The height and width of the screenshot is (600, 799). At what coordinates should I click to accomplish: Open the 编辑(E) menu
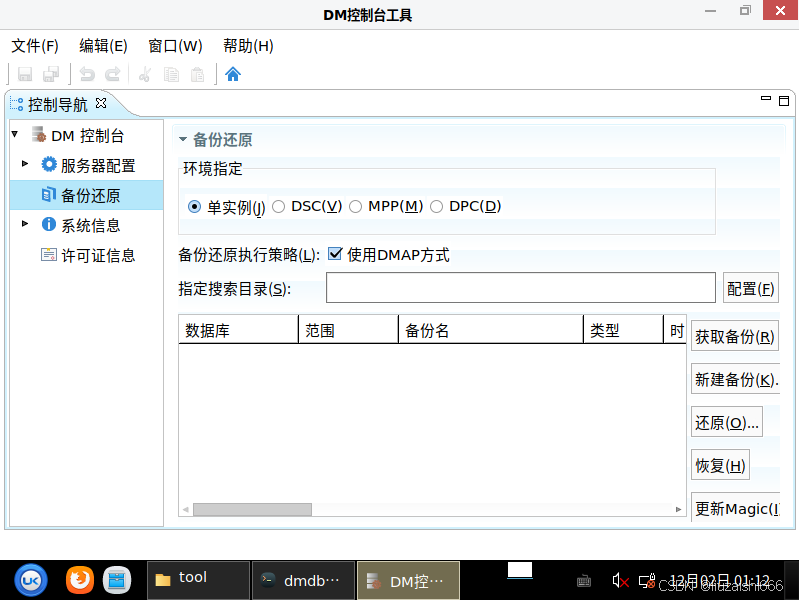pyautogui.click(x=103, y=46)
